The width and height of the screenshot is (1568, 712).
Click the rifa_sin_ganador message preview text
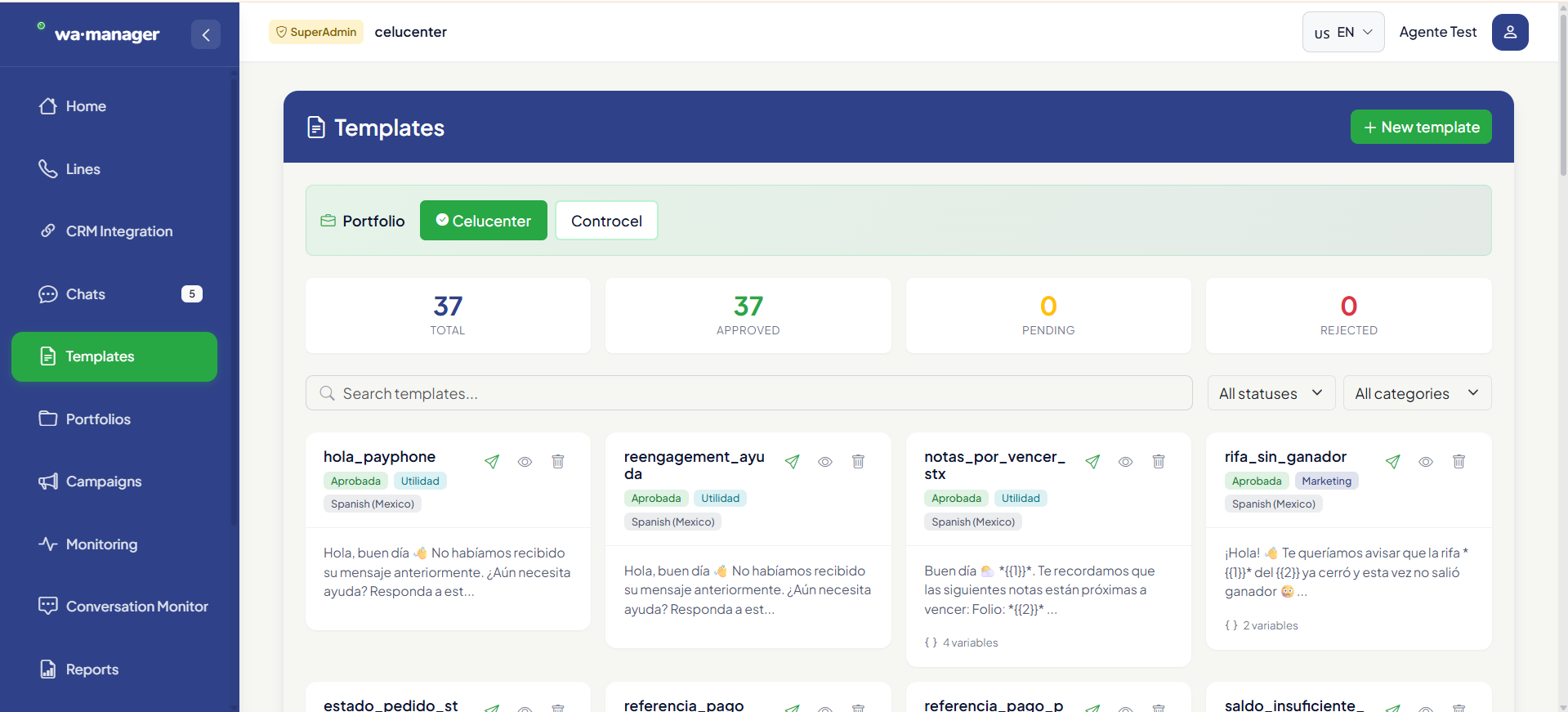coord(1347,572)
